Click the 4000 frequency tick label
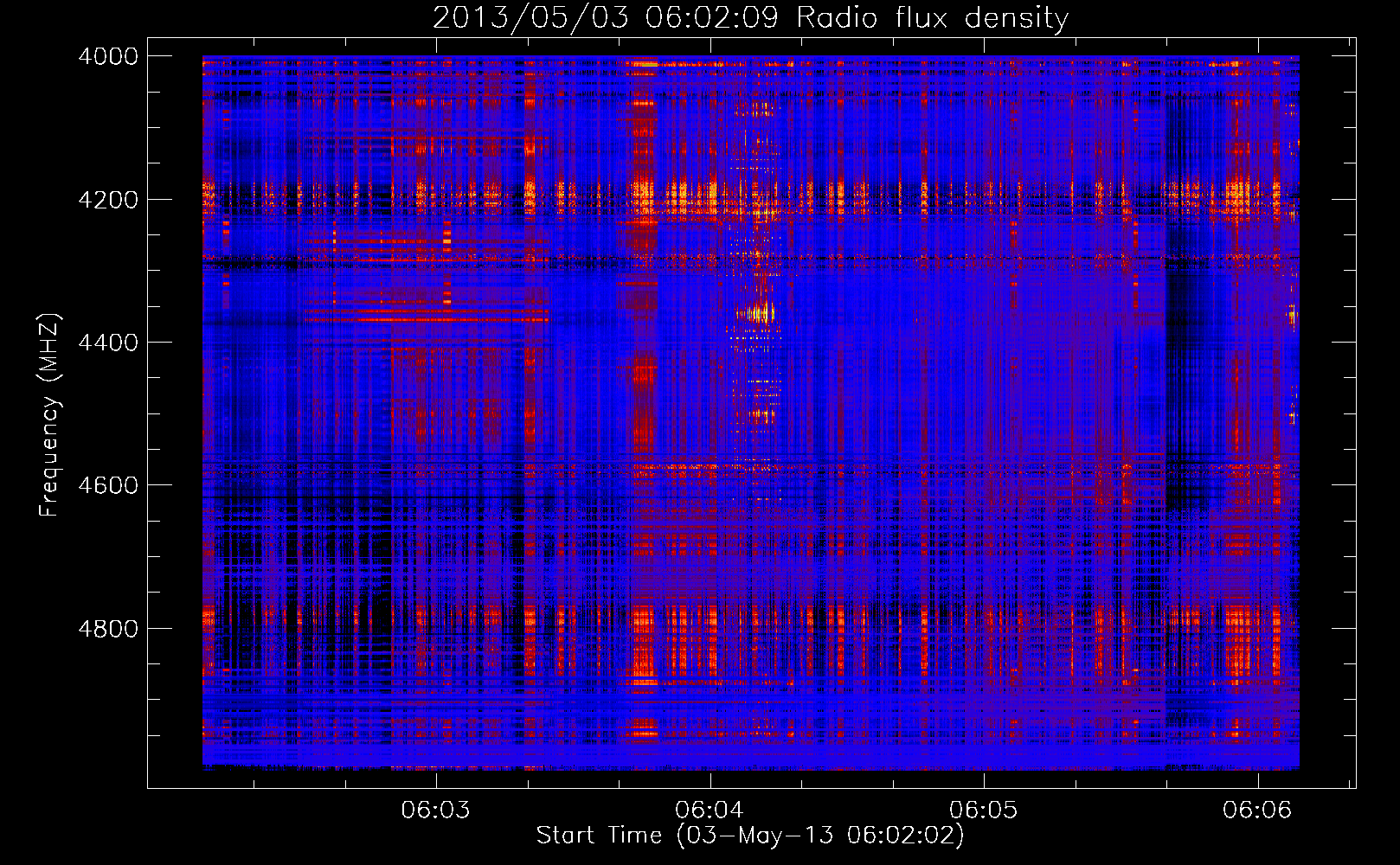Image resolution: width=1400 pixels, height=865 pixels. coord(108,56)
